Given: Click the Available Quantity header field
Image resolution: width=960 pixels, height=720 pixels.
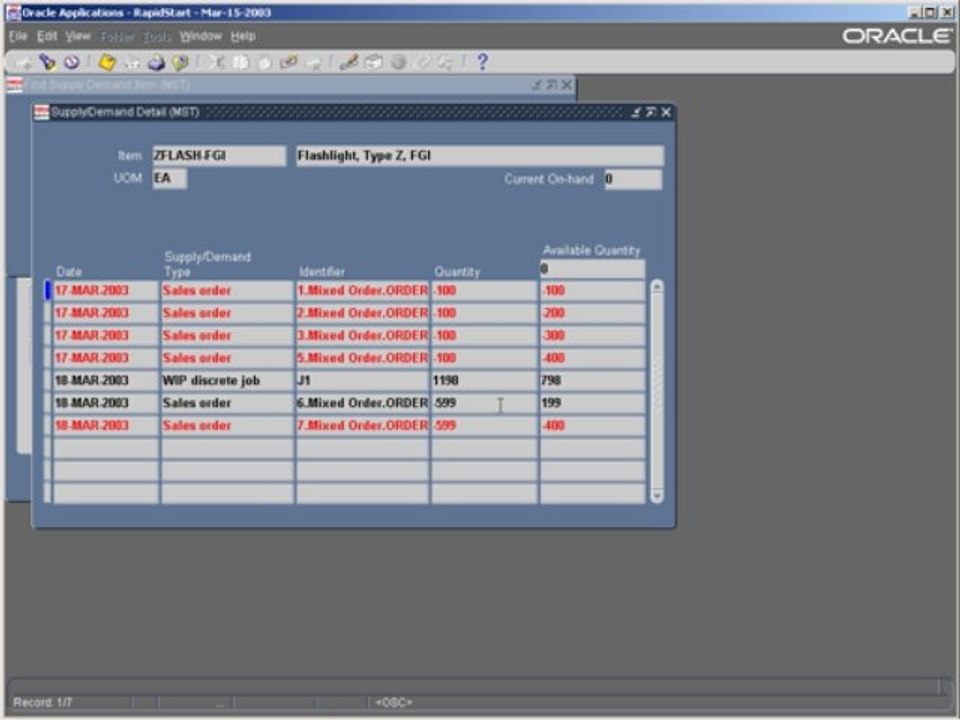Looking at the screenshot, I should [x=592, y=269].
